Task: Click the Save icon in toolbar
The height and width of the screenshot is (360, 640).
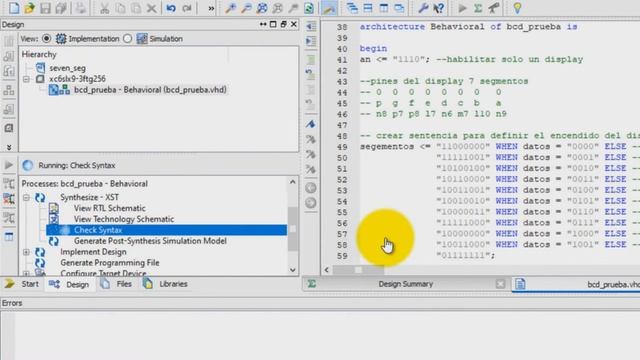Action: coord(45,8)
